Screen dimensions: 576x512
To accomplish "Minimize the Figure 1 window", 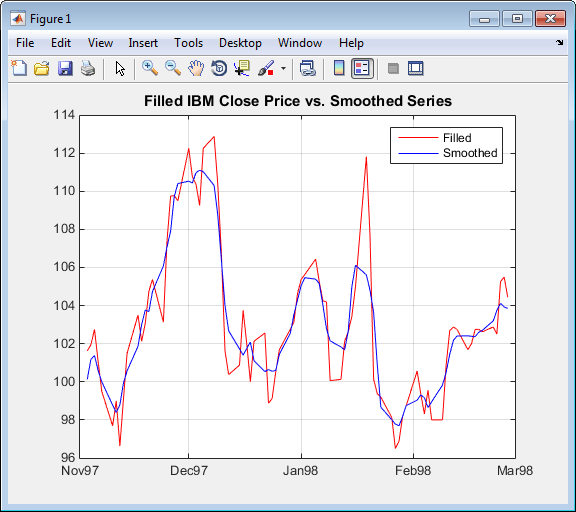I will pyautogui.click(x=484, y=19).
